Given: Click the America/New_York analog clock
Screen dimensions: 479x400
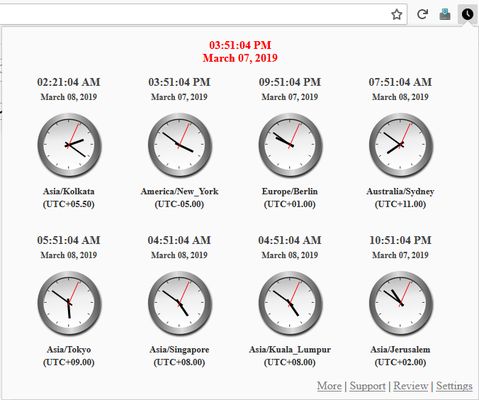Looking at the screenshot, I should tap(180, 145).
